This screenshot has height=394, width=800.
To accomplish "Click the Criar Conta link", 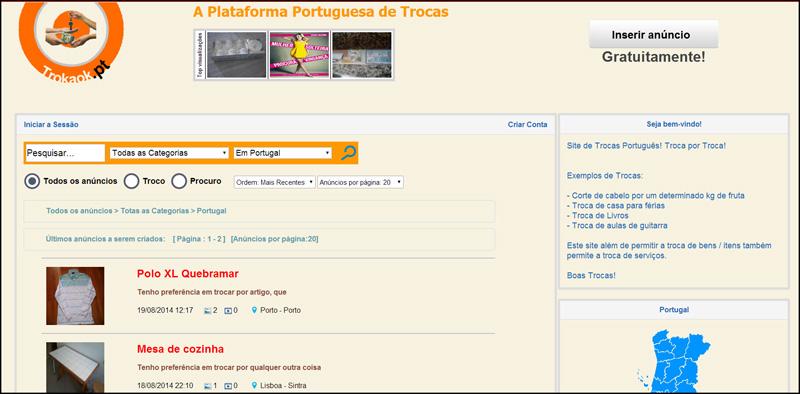I will click(x=528, y=125).
